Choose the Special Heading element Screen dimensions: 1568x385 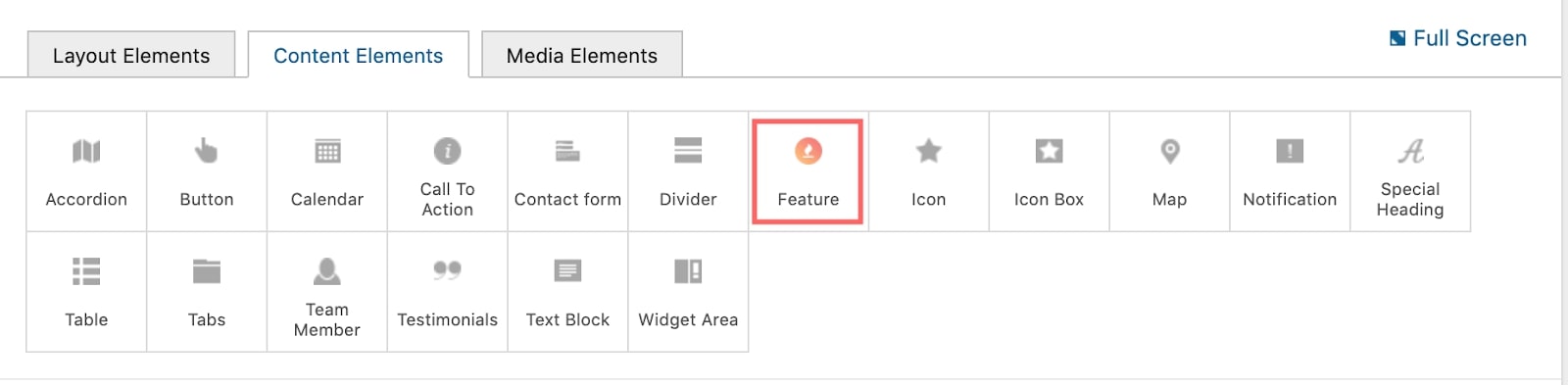pos(1411,171)
